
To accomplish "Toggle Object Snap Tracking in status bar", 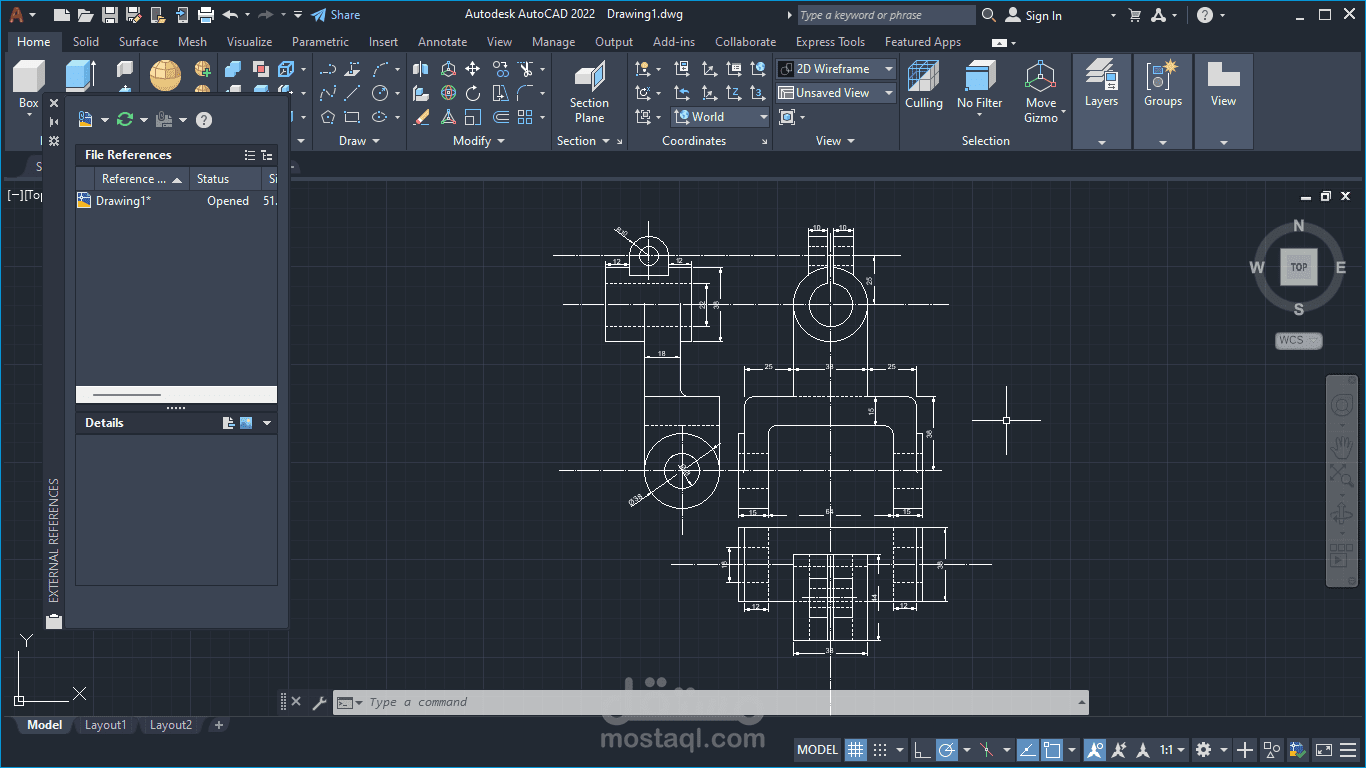I will pos(1028,750).
